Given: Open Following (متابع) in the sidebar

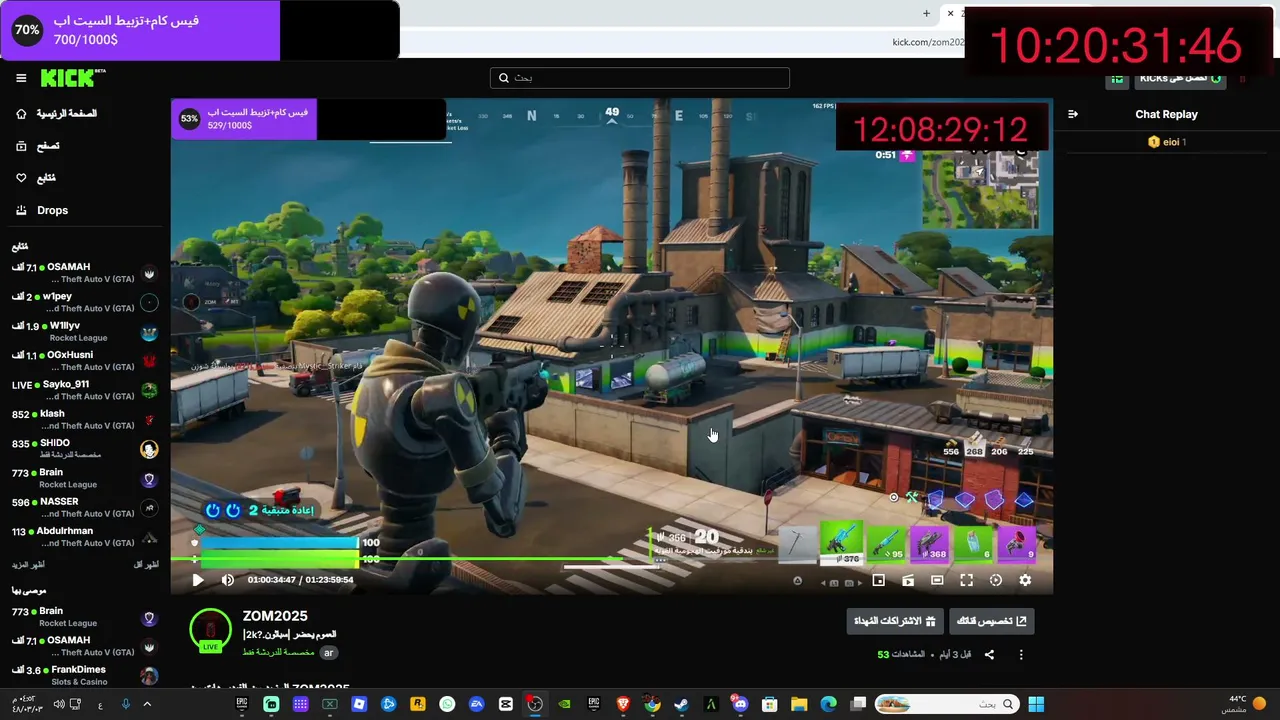Looking at the screenshot, I should tap(36, 178).
